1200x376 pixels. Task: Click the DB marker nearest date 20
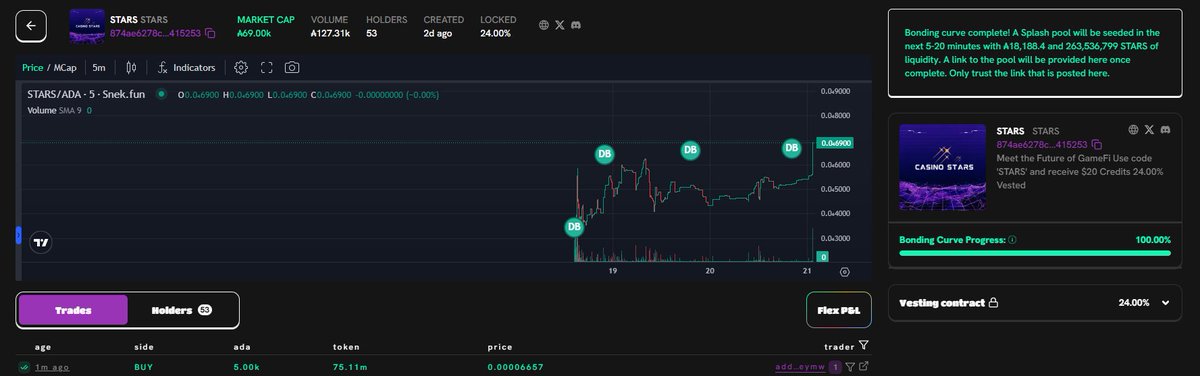pyautogui.click(x=690, y=150)
